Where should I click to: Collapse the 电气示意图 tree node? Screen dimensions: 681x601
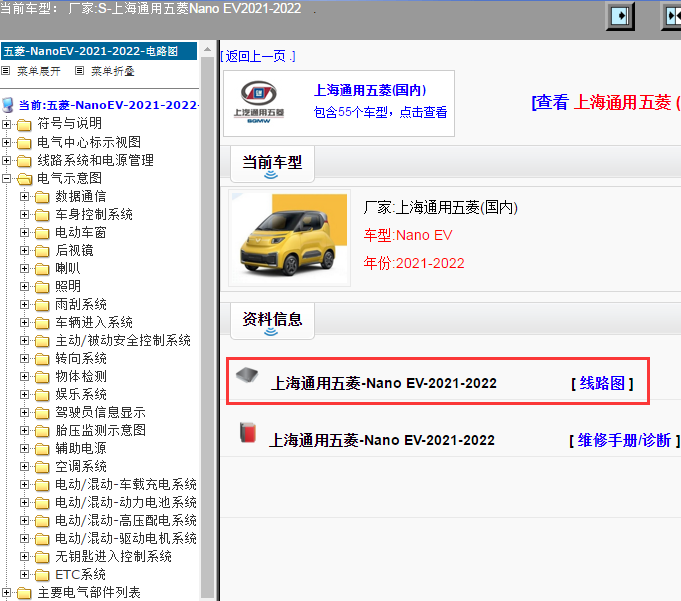6,178
